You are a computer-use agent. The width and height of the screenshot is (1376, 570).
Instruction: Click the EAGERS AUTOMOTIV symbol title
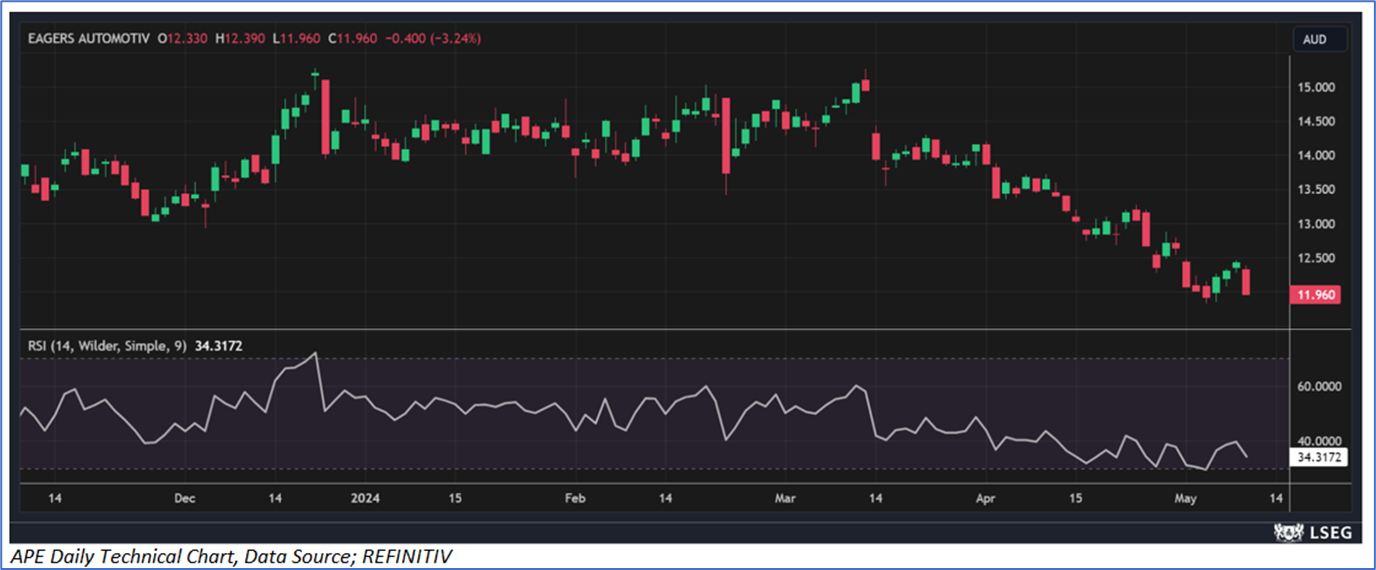[91, 38]
